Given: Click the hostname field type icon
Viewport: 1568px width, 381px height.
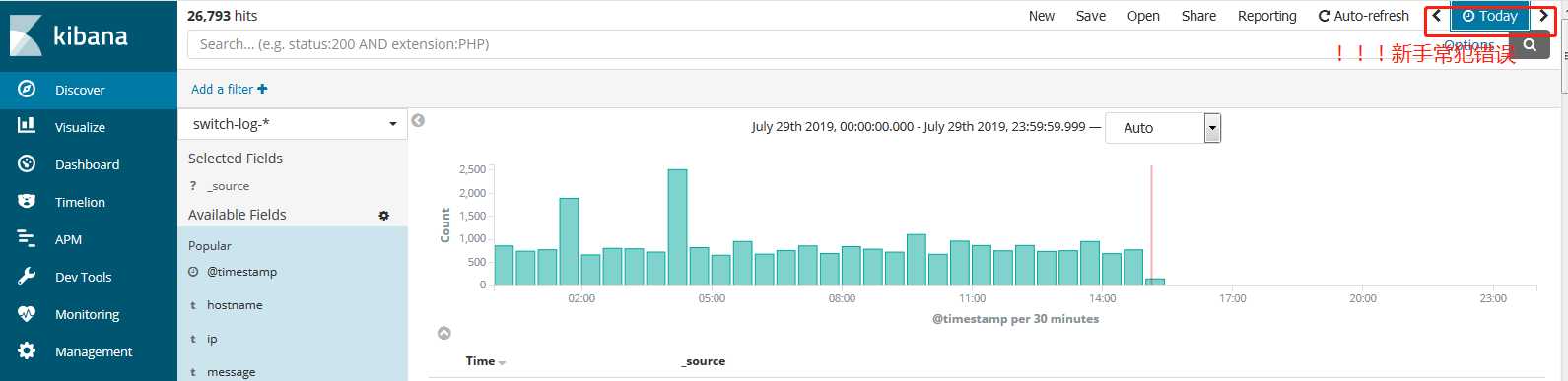Looking at the screenshot, I should pyautogui.click(x=193, y=305).
